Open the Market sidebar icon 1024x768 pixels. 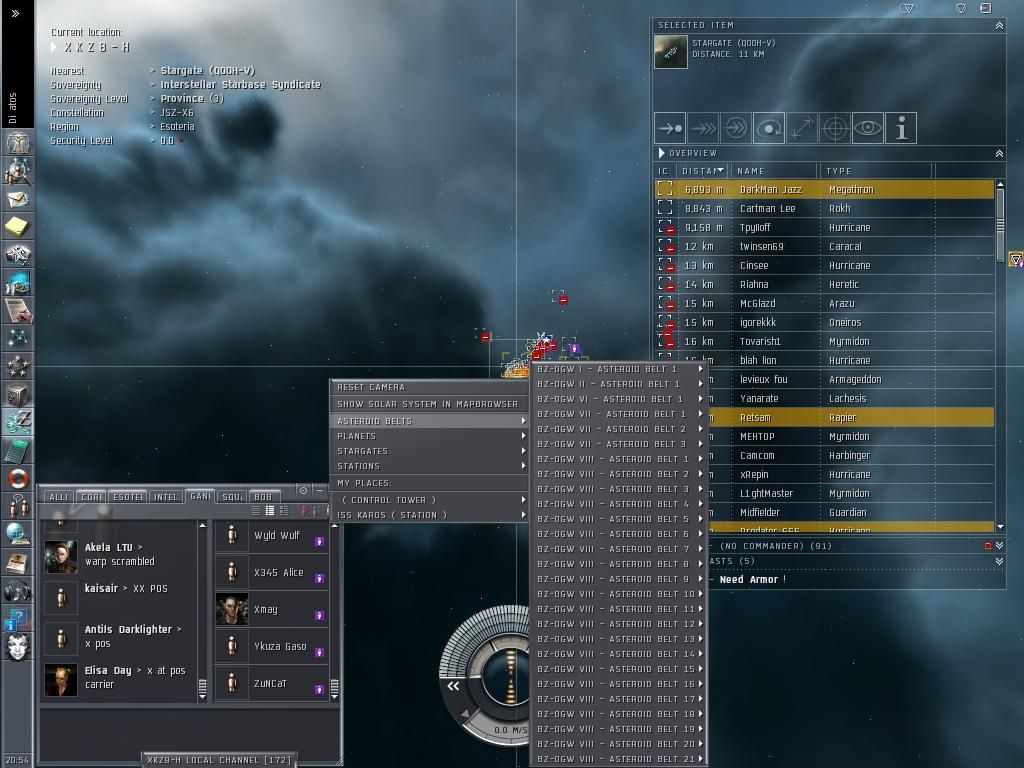click(x=18, y=283)
